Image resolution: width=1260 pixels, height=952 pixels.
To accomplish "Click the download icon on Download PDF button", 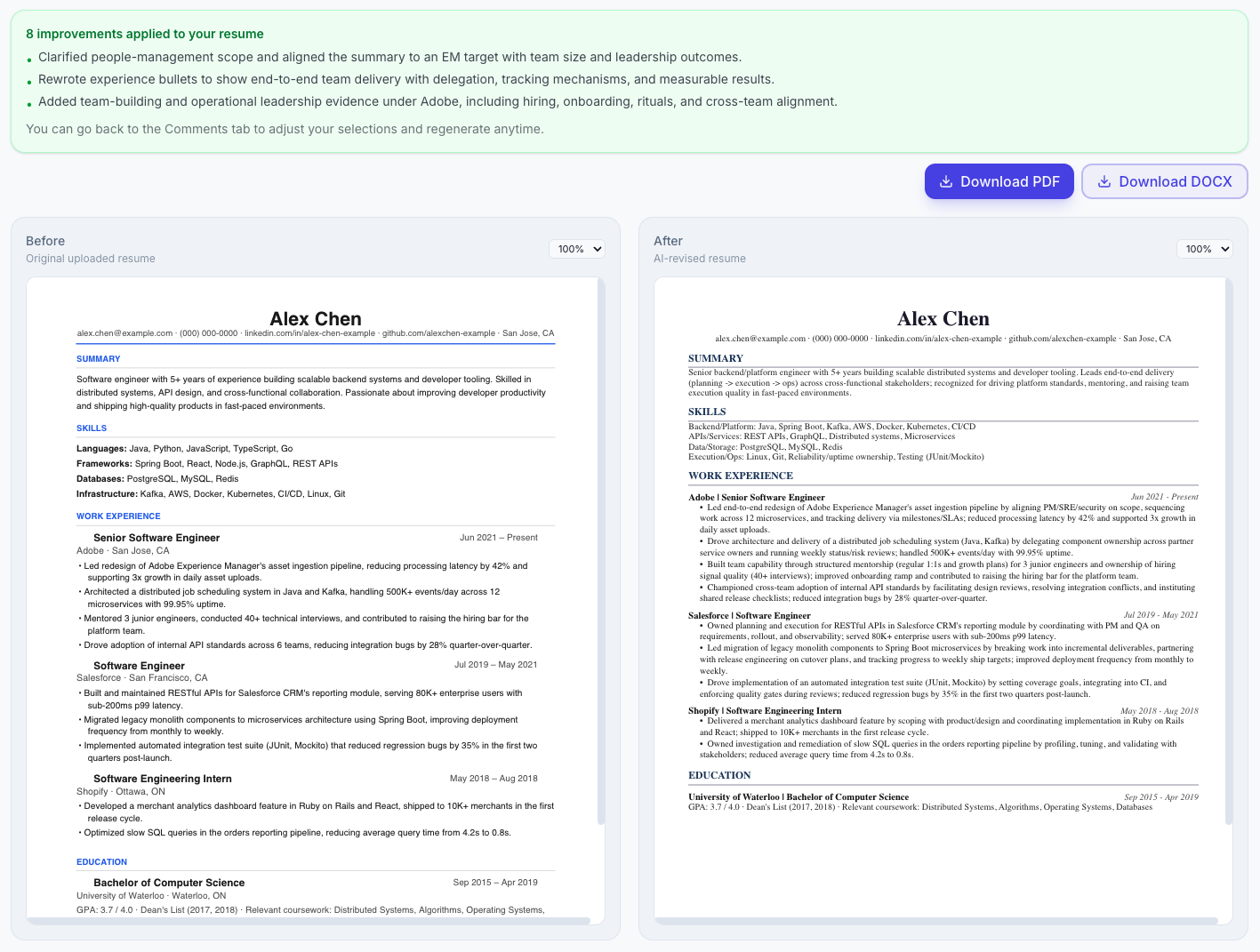I will pos(947,181).
